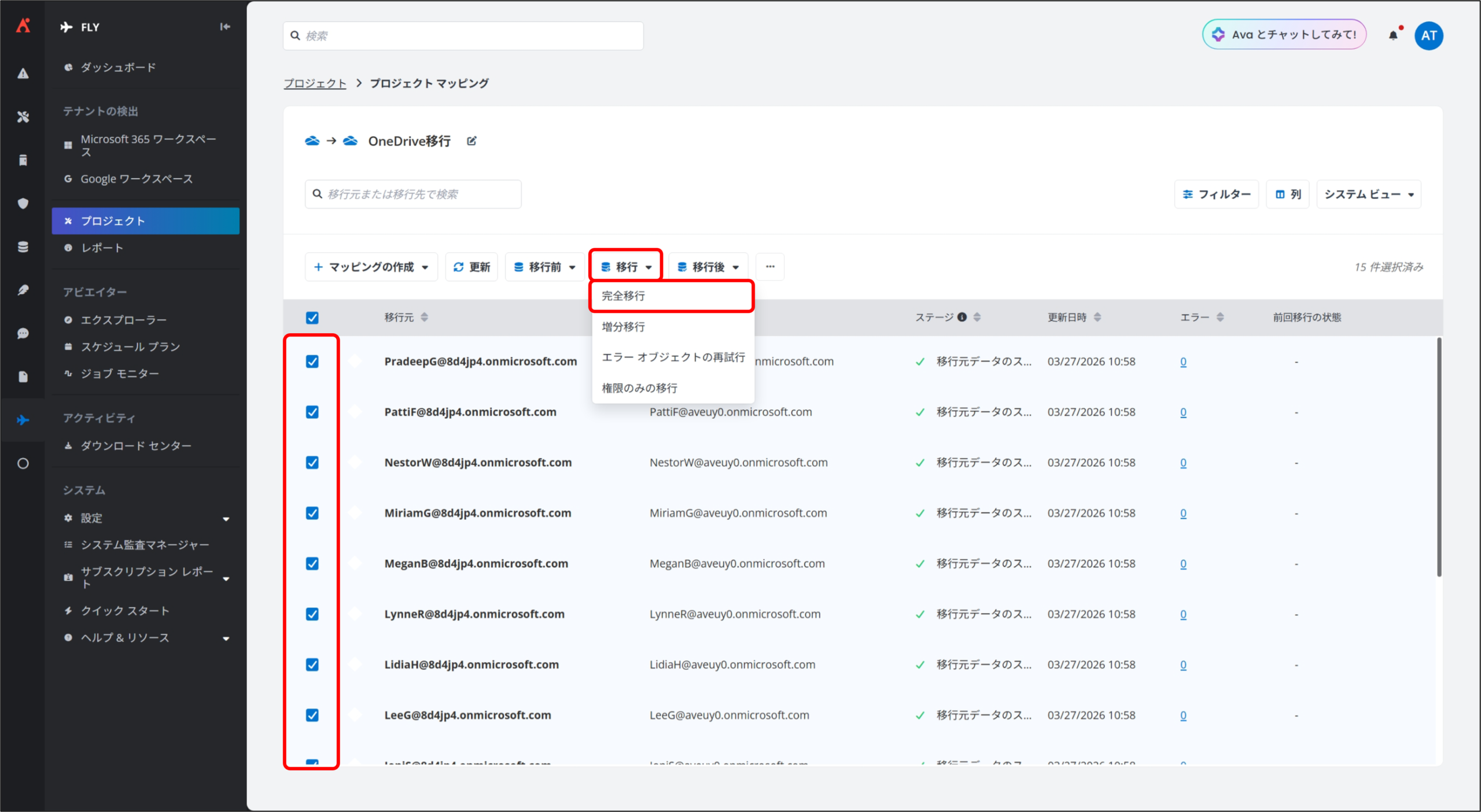Viewport: 1481px width, 812px height.
Task: Click the AvePoint logo at top left
Action: coord(23,25)
